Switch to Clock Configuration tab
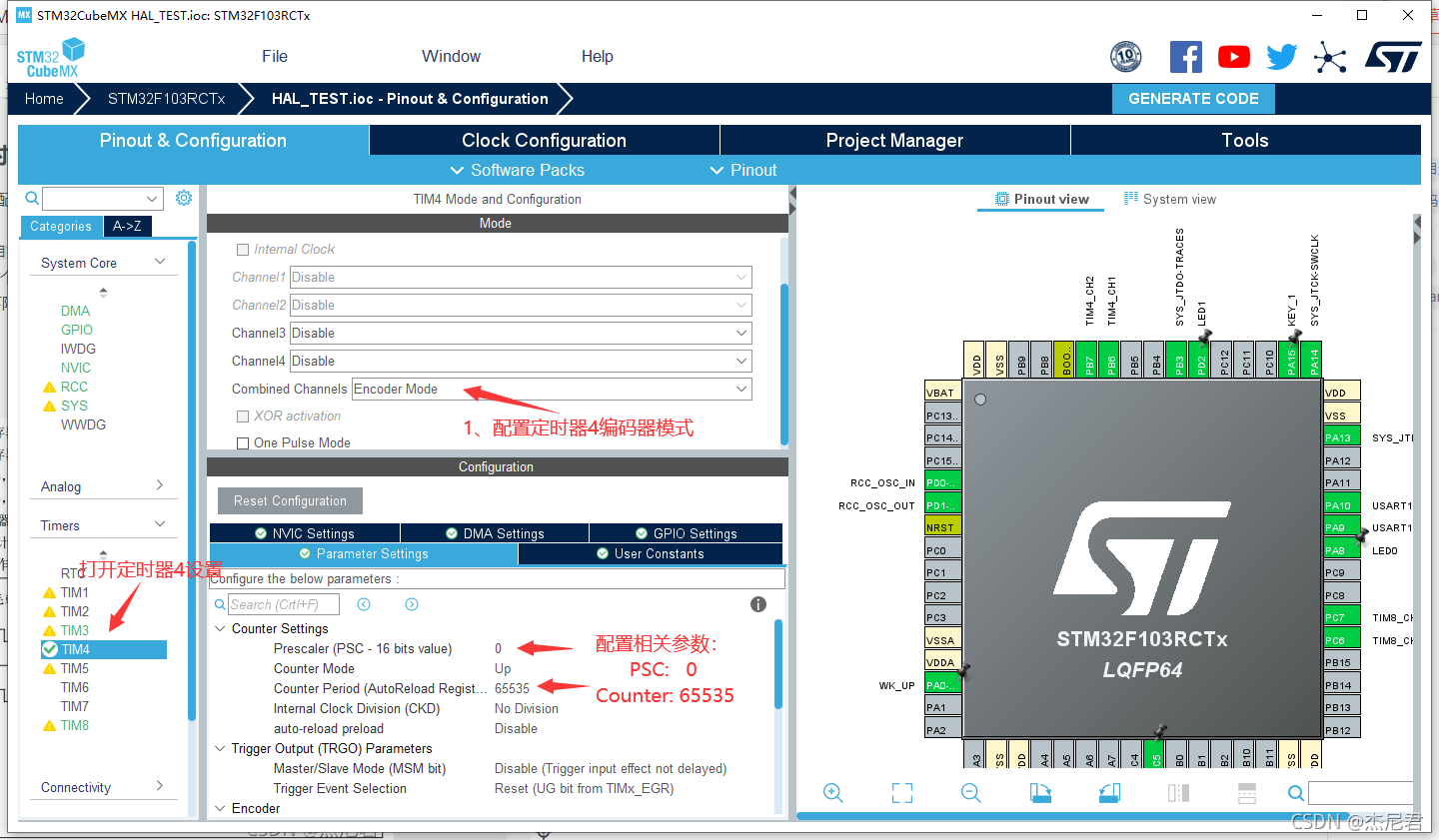Image resolution: width=1439 pixels, height=840 pixels. [545, 141]
